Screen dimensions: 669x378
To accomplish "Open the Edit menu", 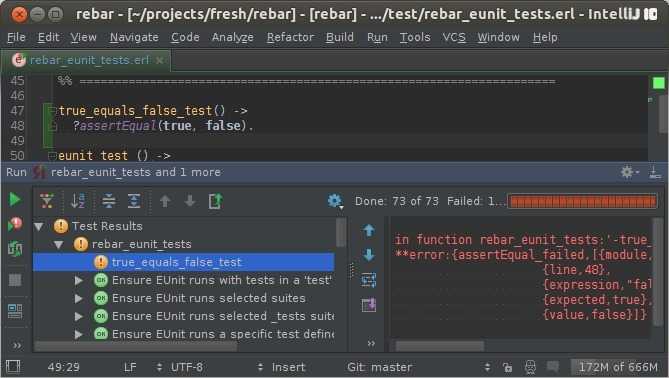I will (48, 38).
